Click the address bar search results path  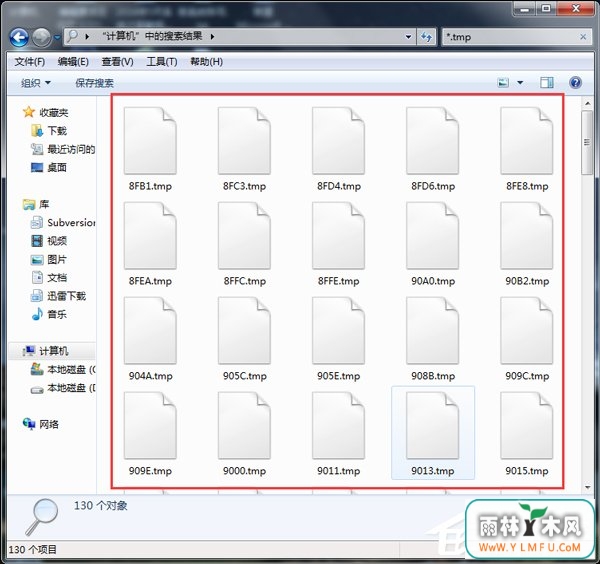[152, 37]
